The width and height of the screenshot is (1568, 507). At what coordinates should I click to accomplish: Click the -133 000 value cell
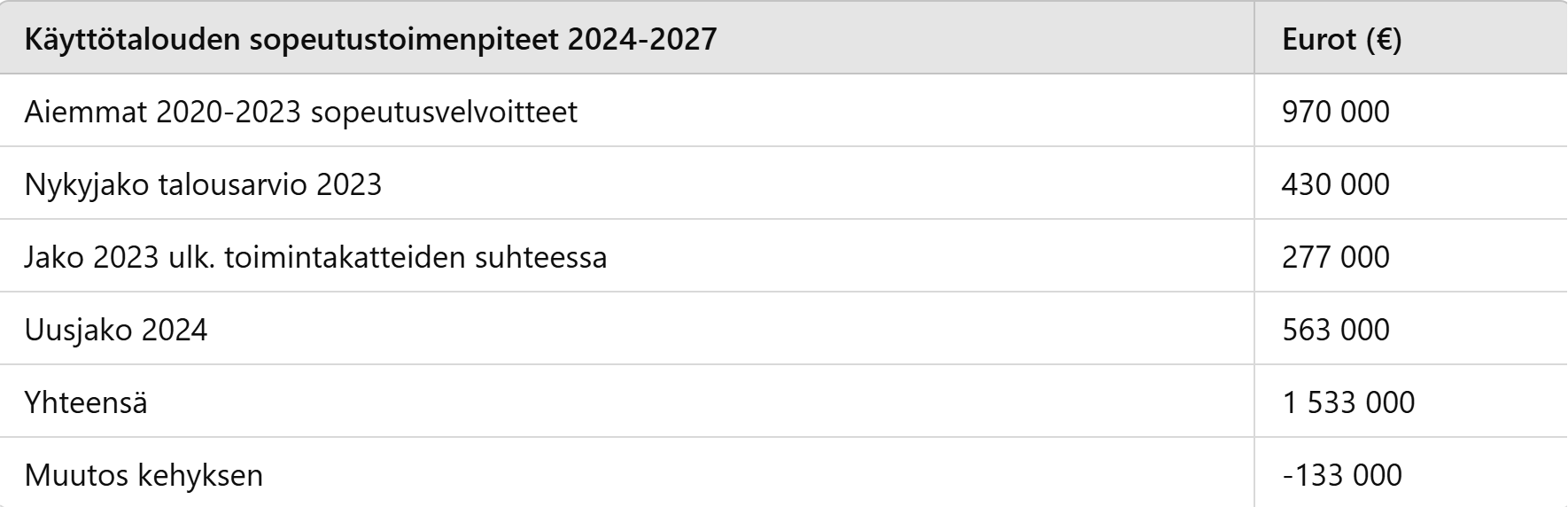click(1410, 472)
